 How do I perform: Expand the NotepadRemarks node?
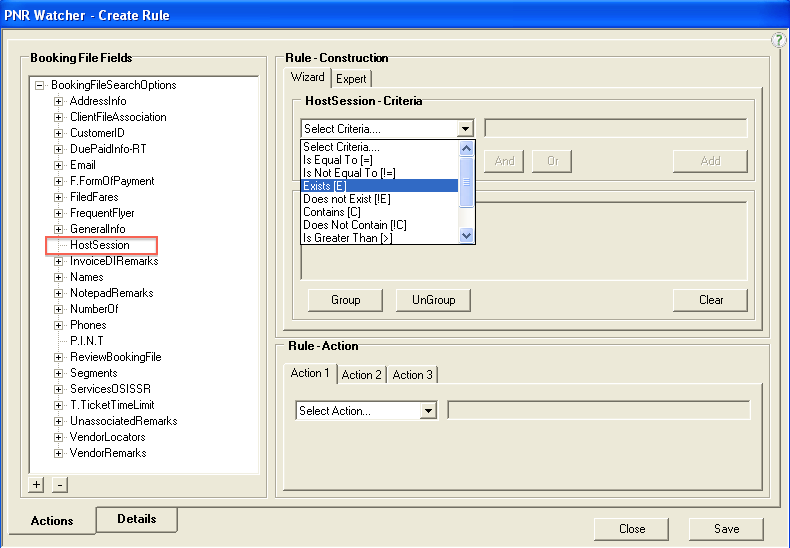58,293
